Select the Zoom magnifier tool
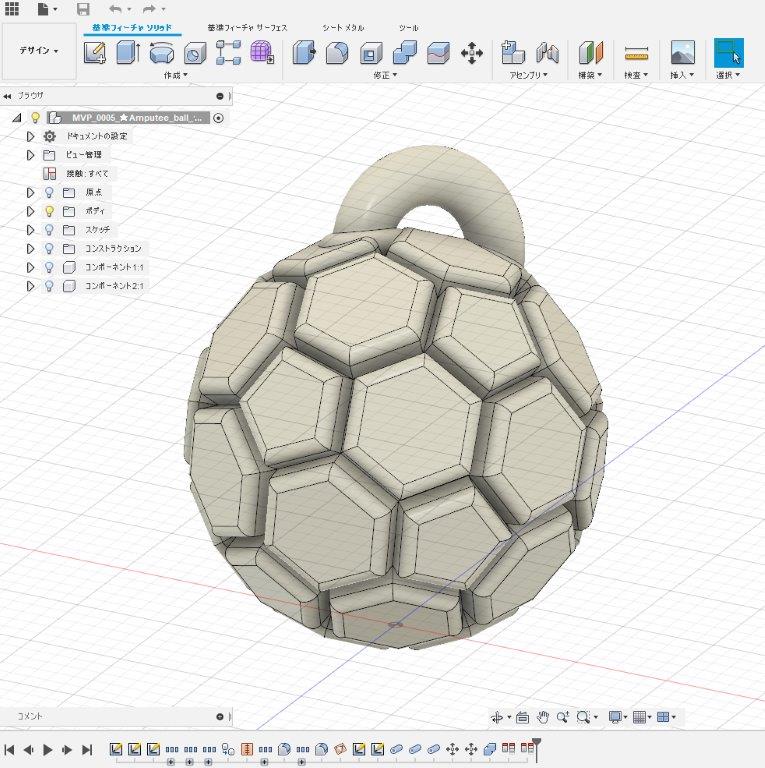Image resolution: width=765 pixels, height=768 pixels. [x=562, y=717]
